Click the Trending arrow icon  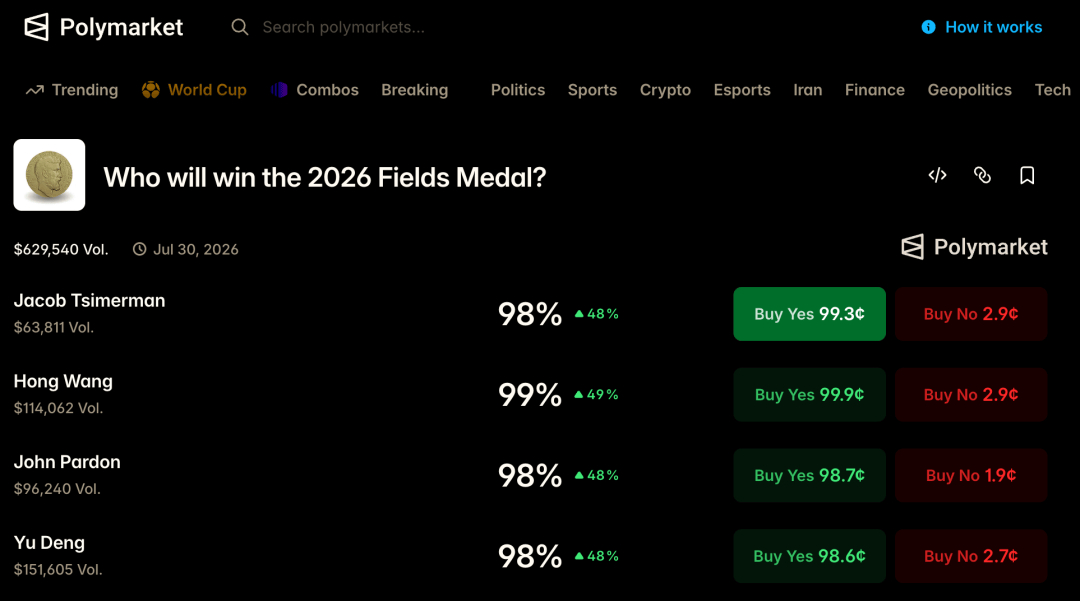pos(34,90)
